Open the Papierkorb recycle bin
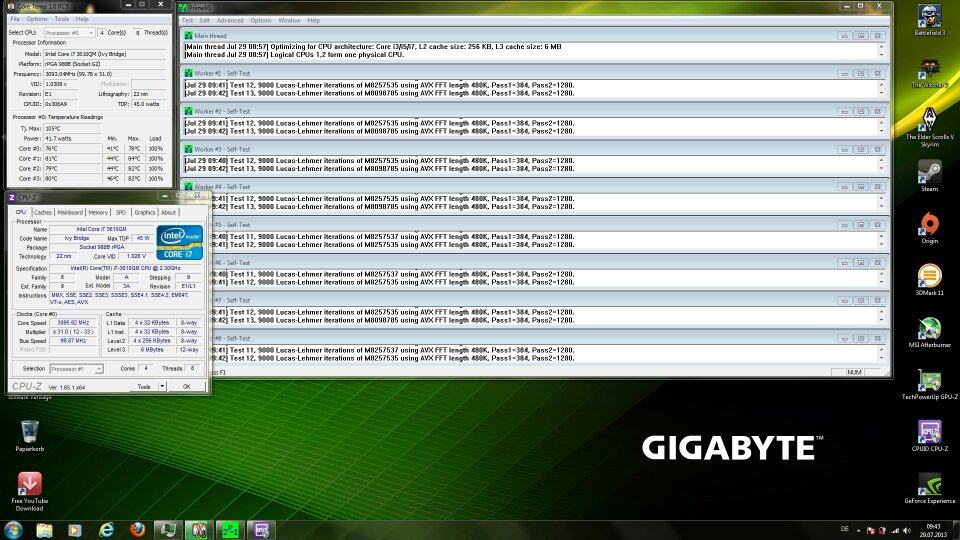 coord(29,436)
